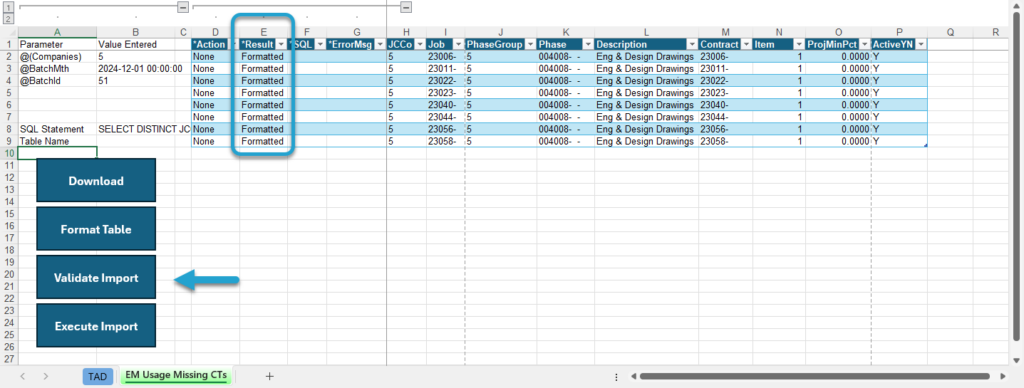Open the *Result column filter dropdown
This screenshot has width=1024, height=388.
point(281,44)
